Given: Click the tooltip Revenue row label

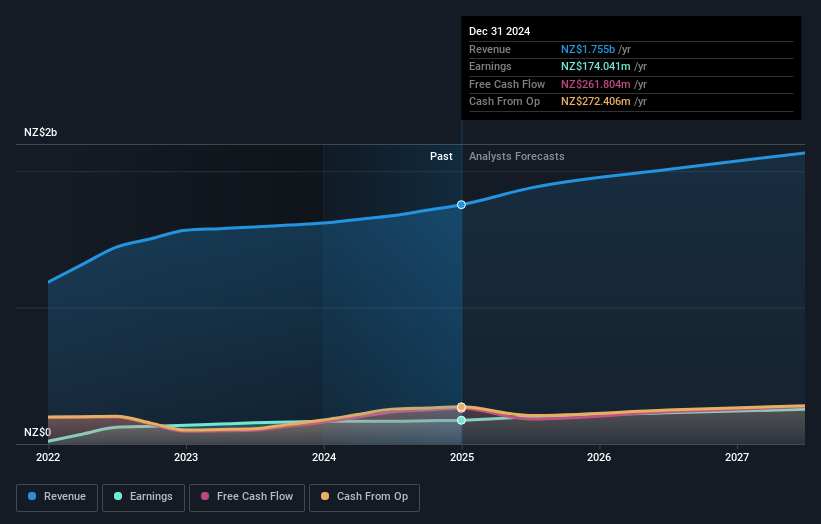Looking at the screenshot, I should pyautogui.click(x=490, y=49).
